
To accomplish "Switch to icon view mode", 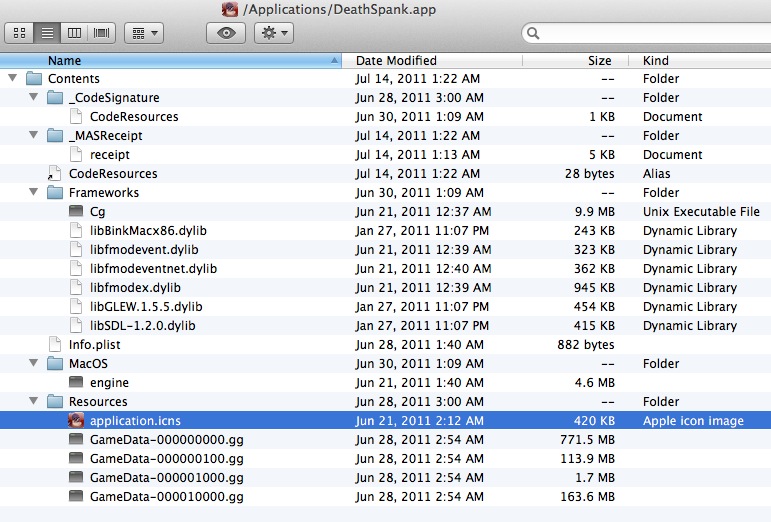I will pos(19,33).
